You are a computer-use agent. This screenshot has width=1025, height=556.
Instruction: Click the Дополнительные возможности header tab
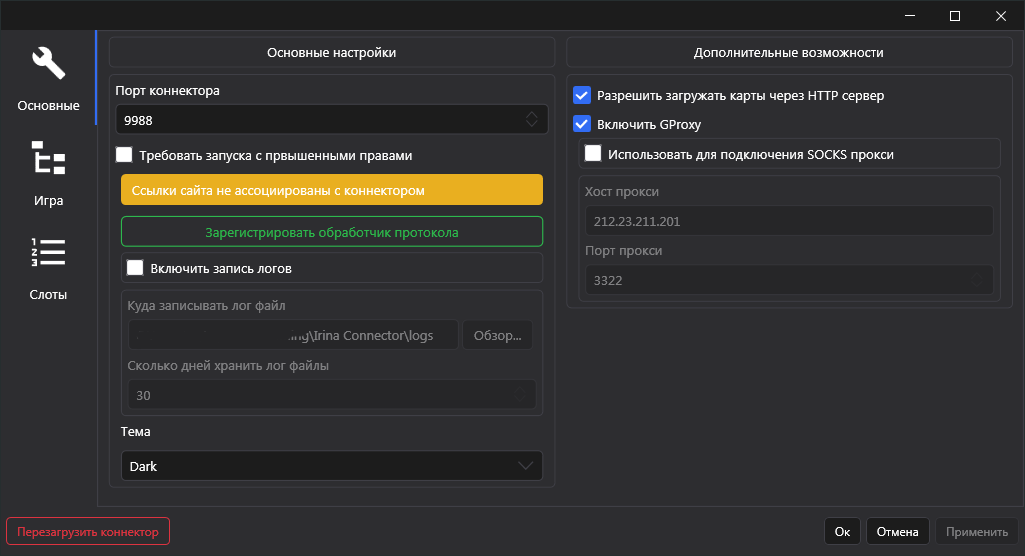(x=788, y=53)
